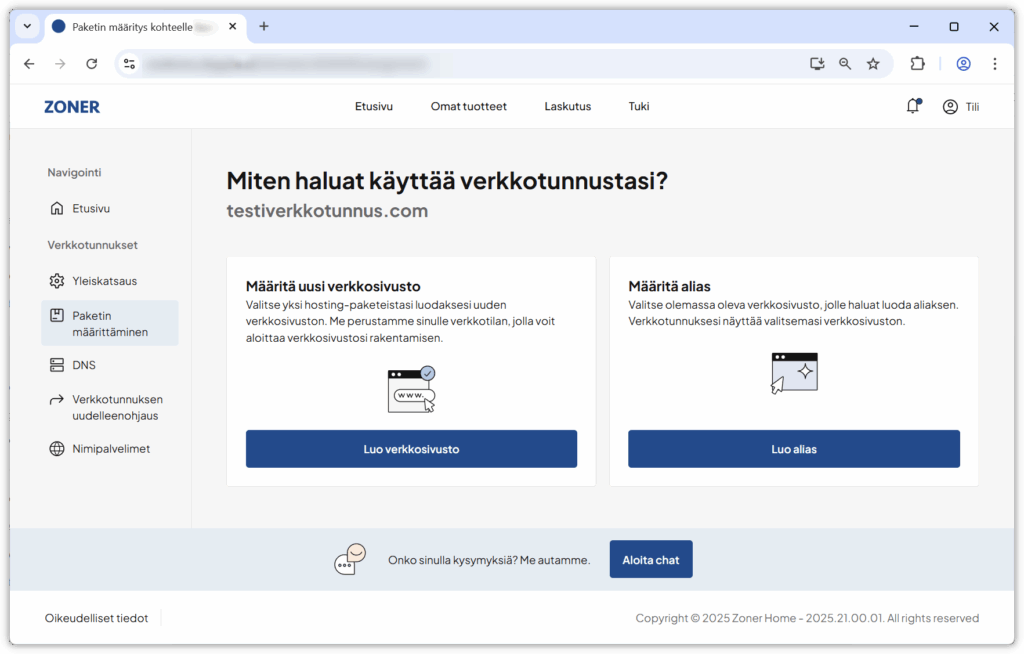Open the browser extensions puzzle icon

(x=917, y=63)
